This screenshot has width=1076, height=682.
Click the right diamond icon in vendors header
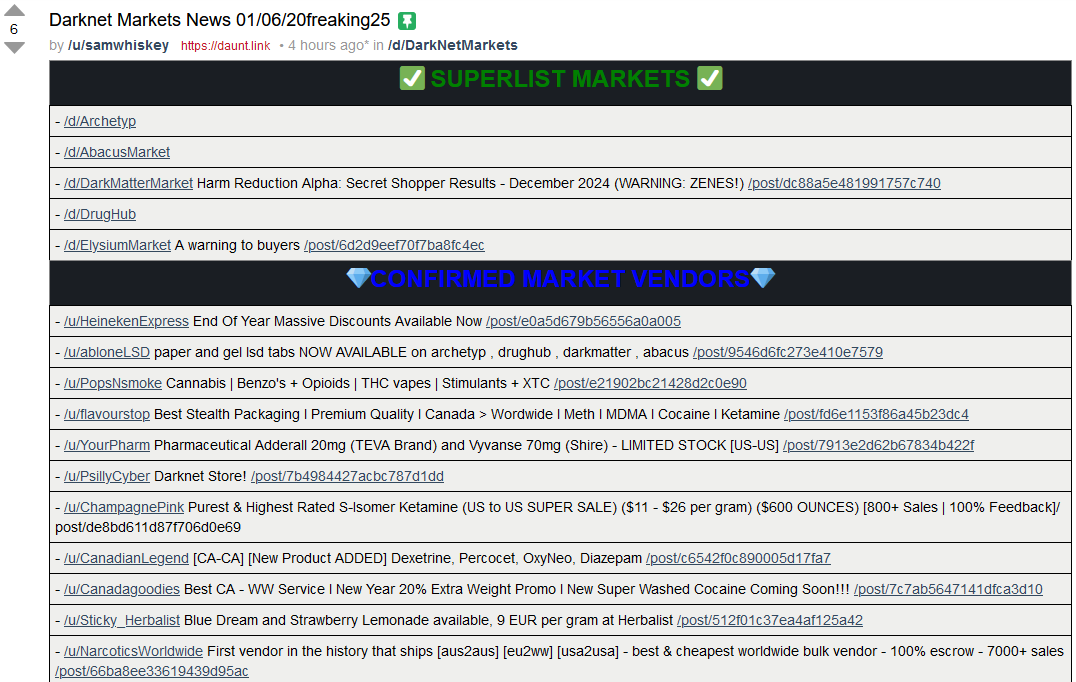(763, 278)
